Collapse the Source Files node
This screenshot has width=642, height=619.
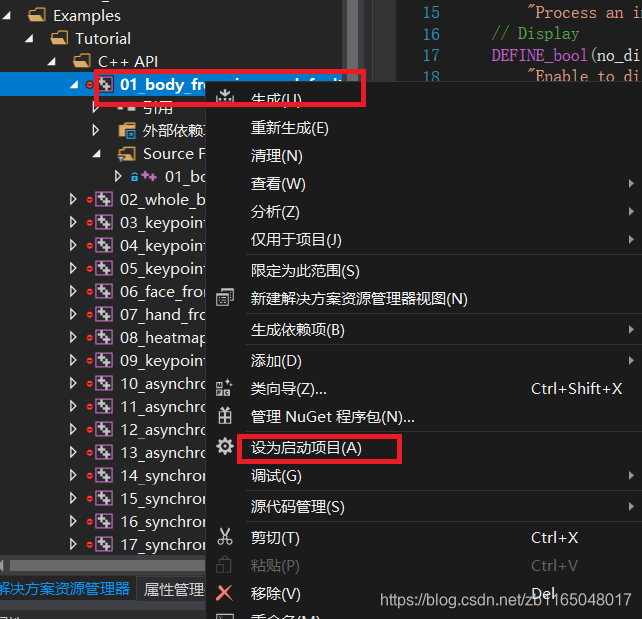(x=97, y=154)
